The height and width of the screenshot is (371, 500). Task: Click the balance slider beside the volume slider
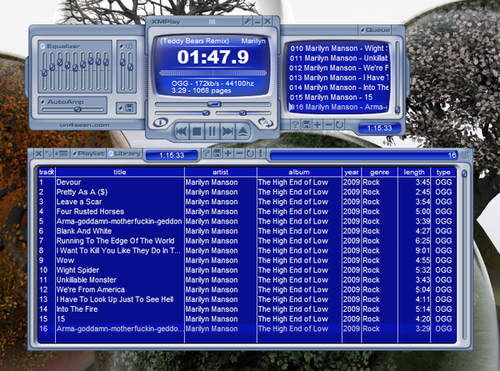pos(243,113)
